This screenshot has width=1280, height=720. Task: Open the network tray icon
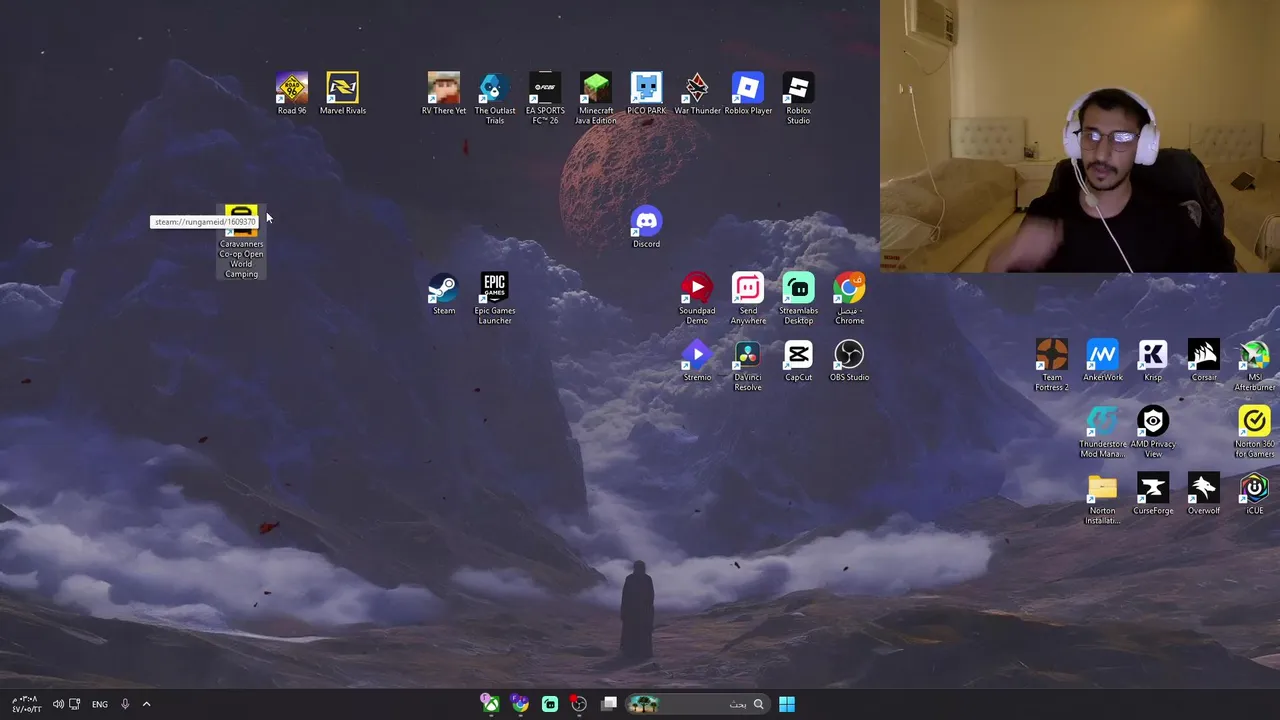[x=74, y=704]
